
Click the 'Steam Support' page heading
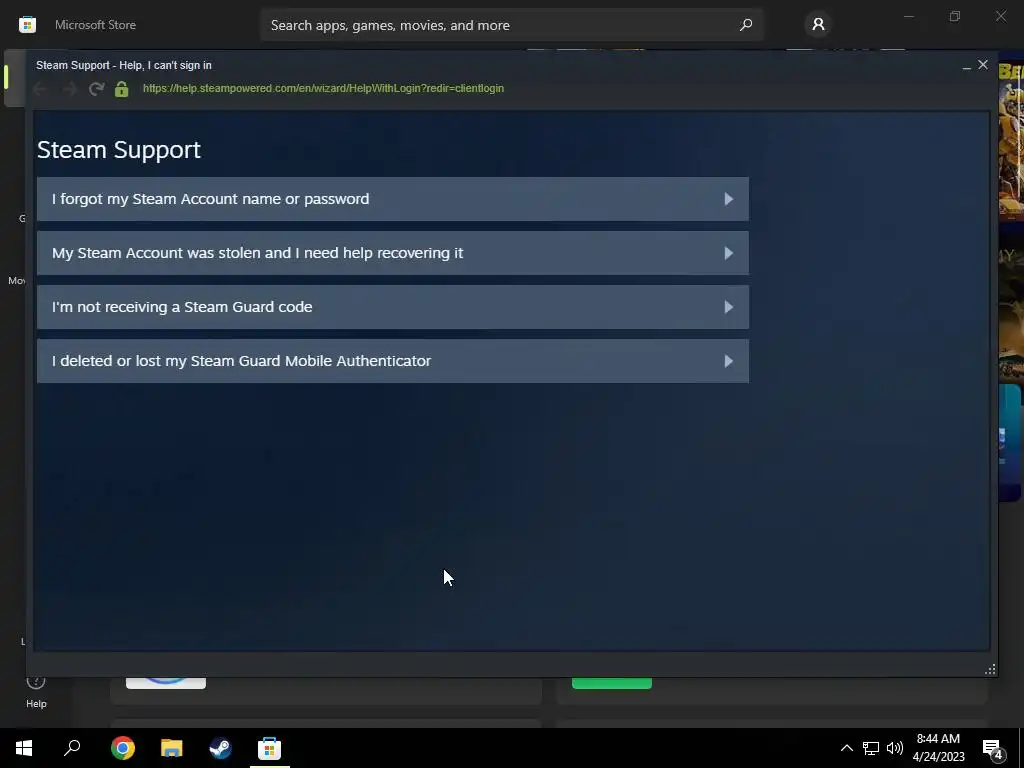(x=119, y=150)
